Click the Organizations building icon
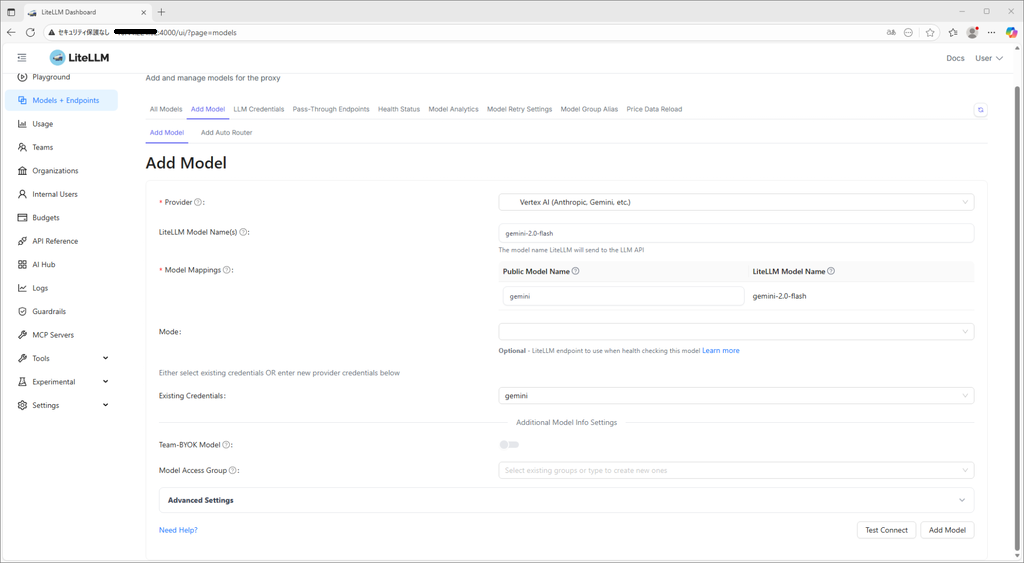Screen dimensions: 1024x563 click(x=22, y=171)
